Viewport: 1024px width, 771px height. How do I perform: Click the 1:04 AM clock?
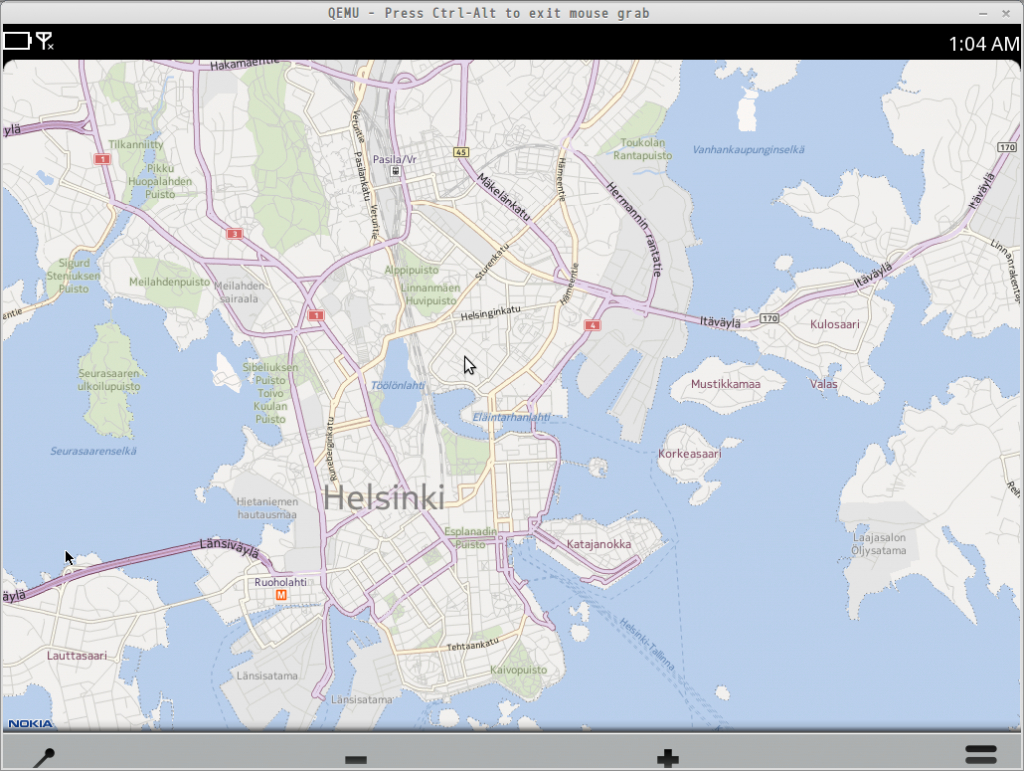(984, 44)
